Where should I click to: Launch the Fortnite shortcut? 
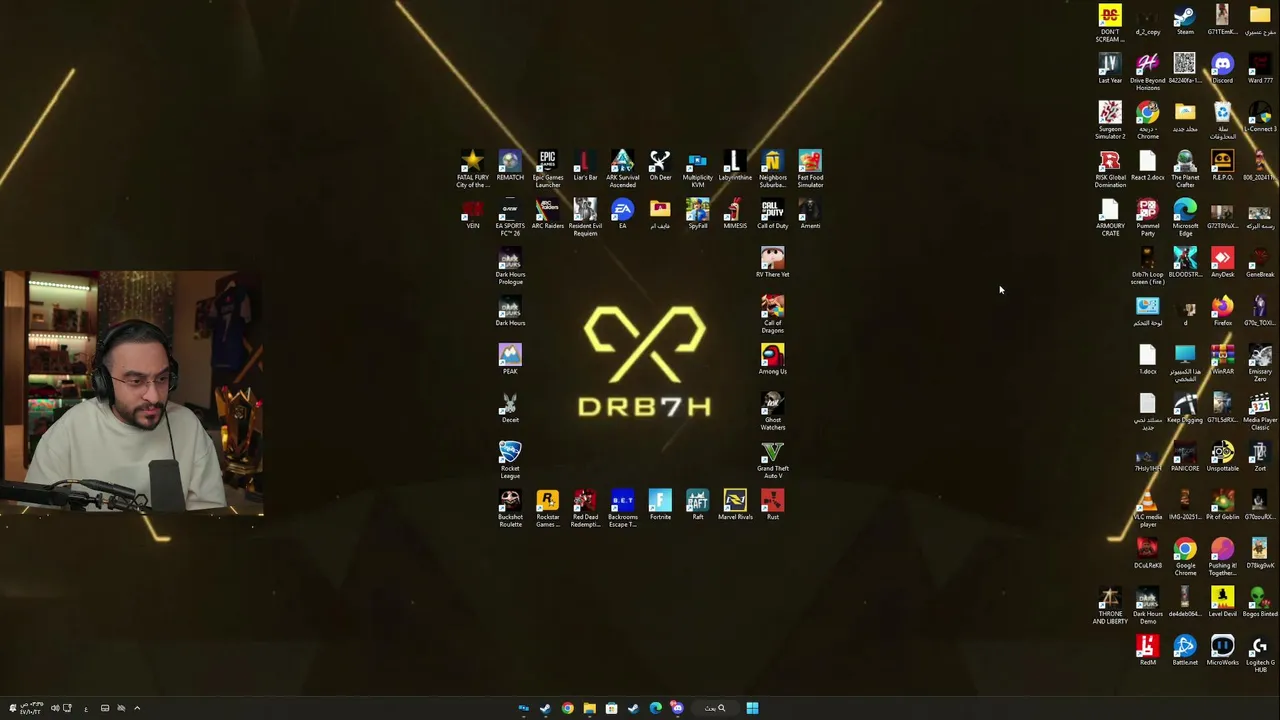(660, 505)
